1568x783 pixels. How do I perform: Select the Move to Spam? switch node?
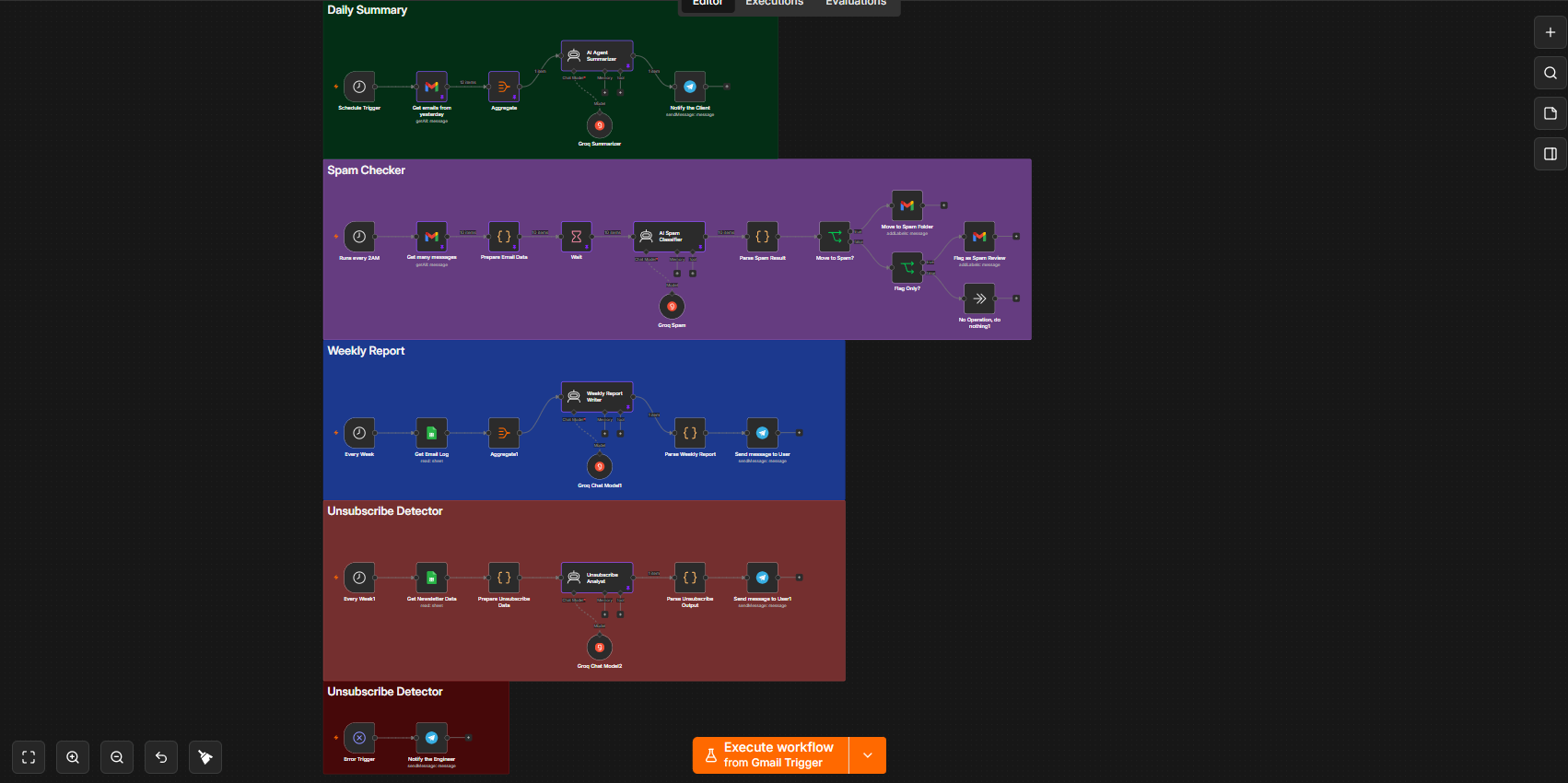(835, 237)
